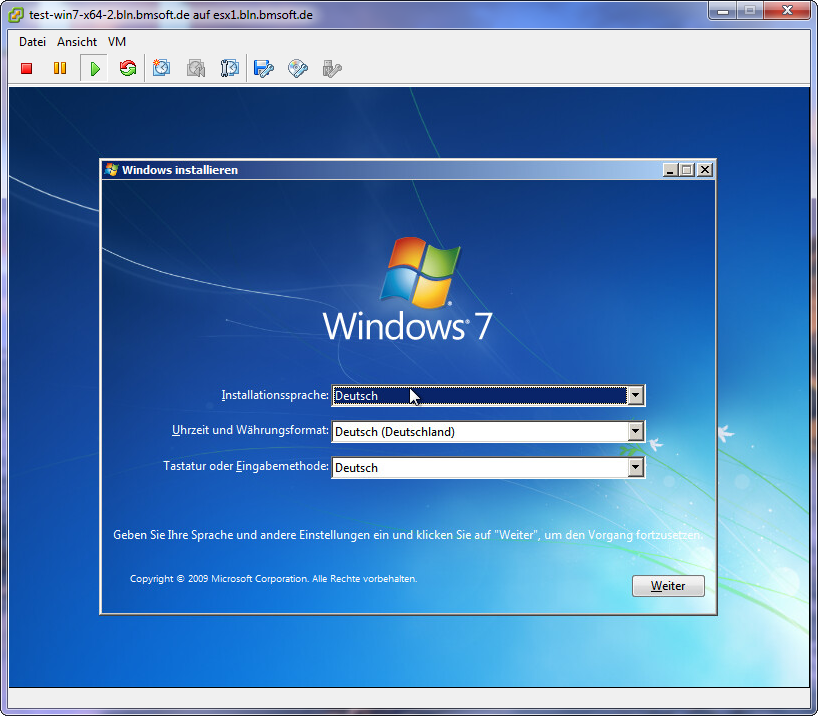Screen dimensions: 818x716
Task: Click the VMware console title bar icon
Action: (x=16, y=15)
